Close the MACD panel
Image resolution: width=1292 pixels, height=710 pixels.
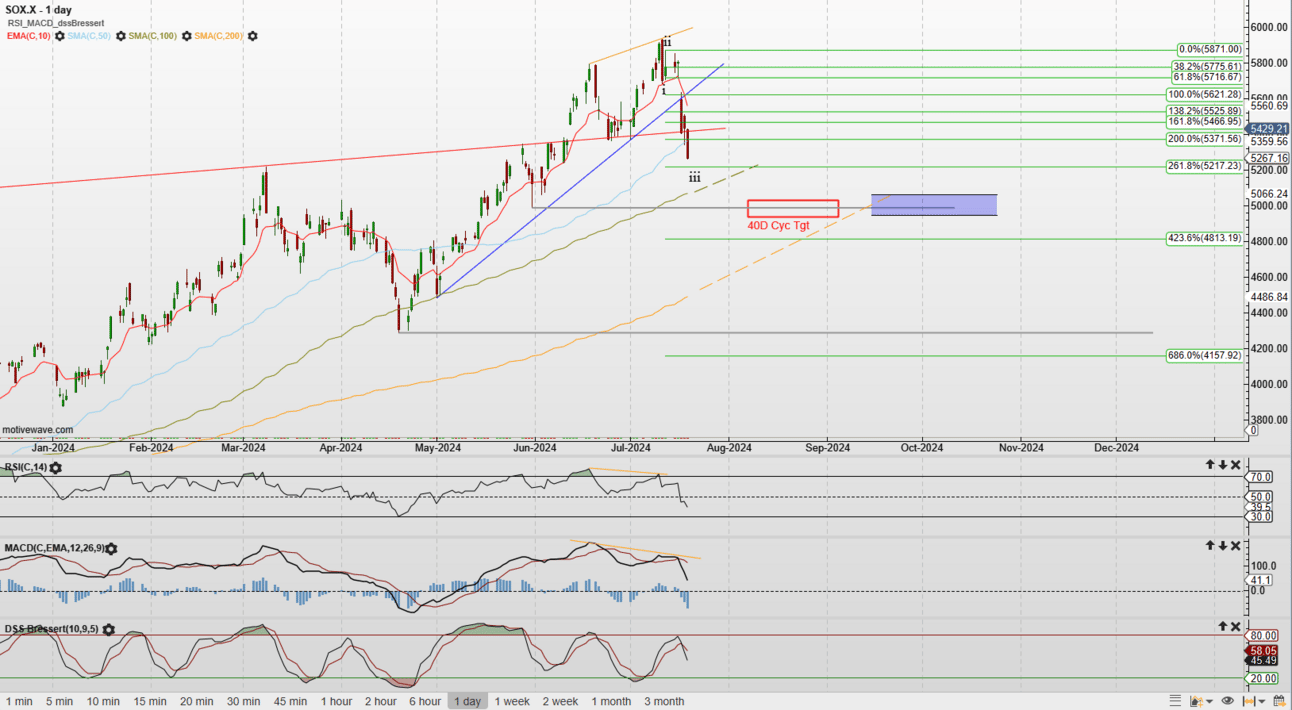[x=1235, y=546]
